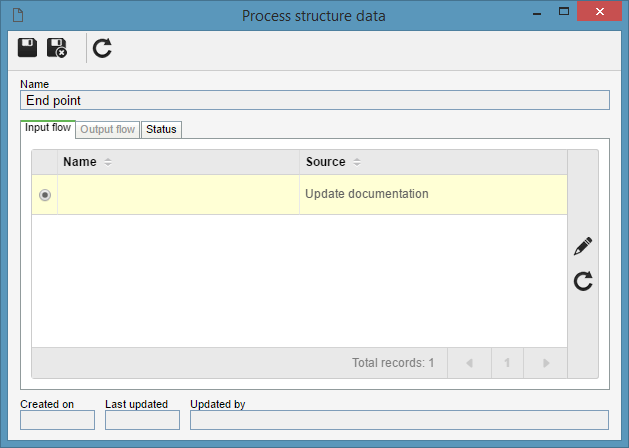Maximize the Process structure data window
Image resolution: width=629 pixels, height=448 pixels.
pyautogui.click(x=564, y=12)
